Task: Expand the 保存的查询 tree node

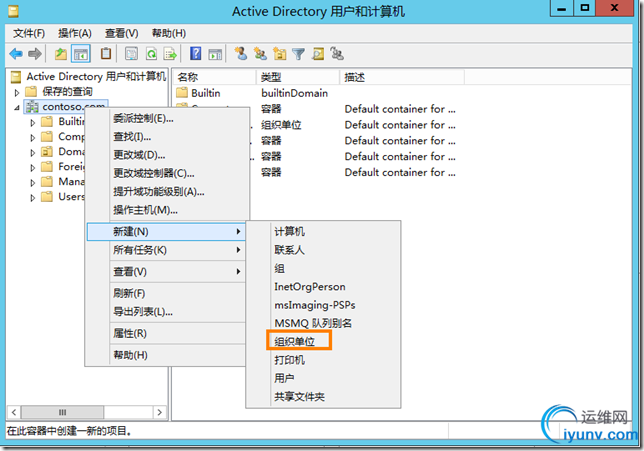Action: point(17,92)
